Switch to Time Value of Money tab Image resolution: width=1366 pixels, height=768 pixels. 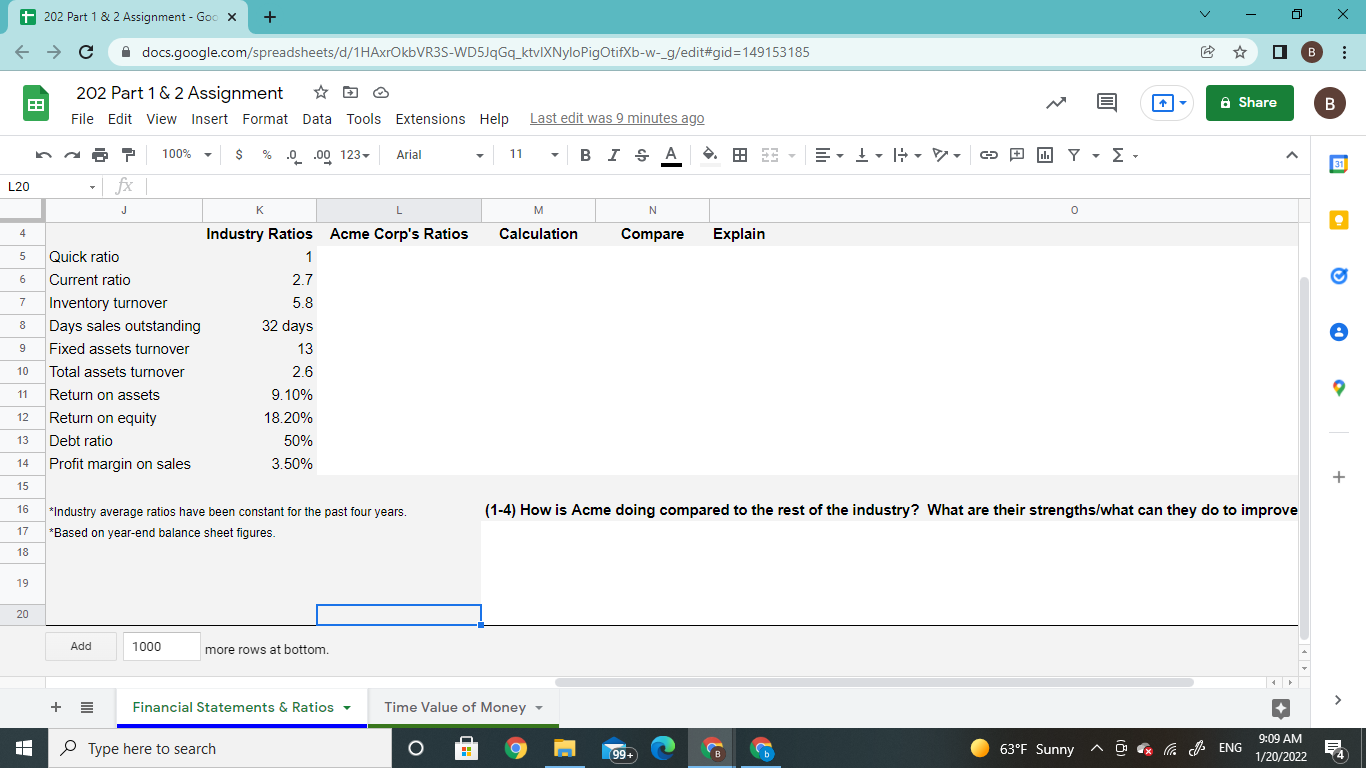[x=463, y=707]
